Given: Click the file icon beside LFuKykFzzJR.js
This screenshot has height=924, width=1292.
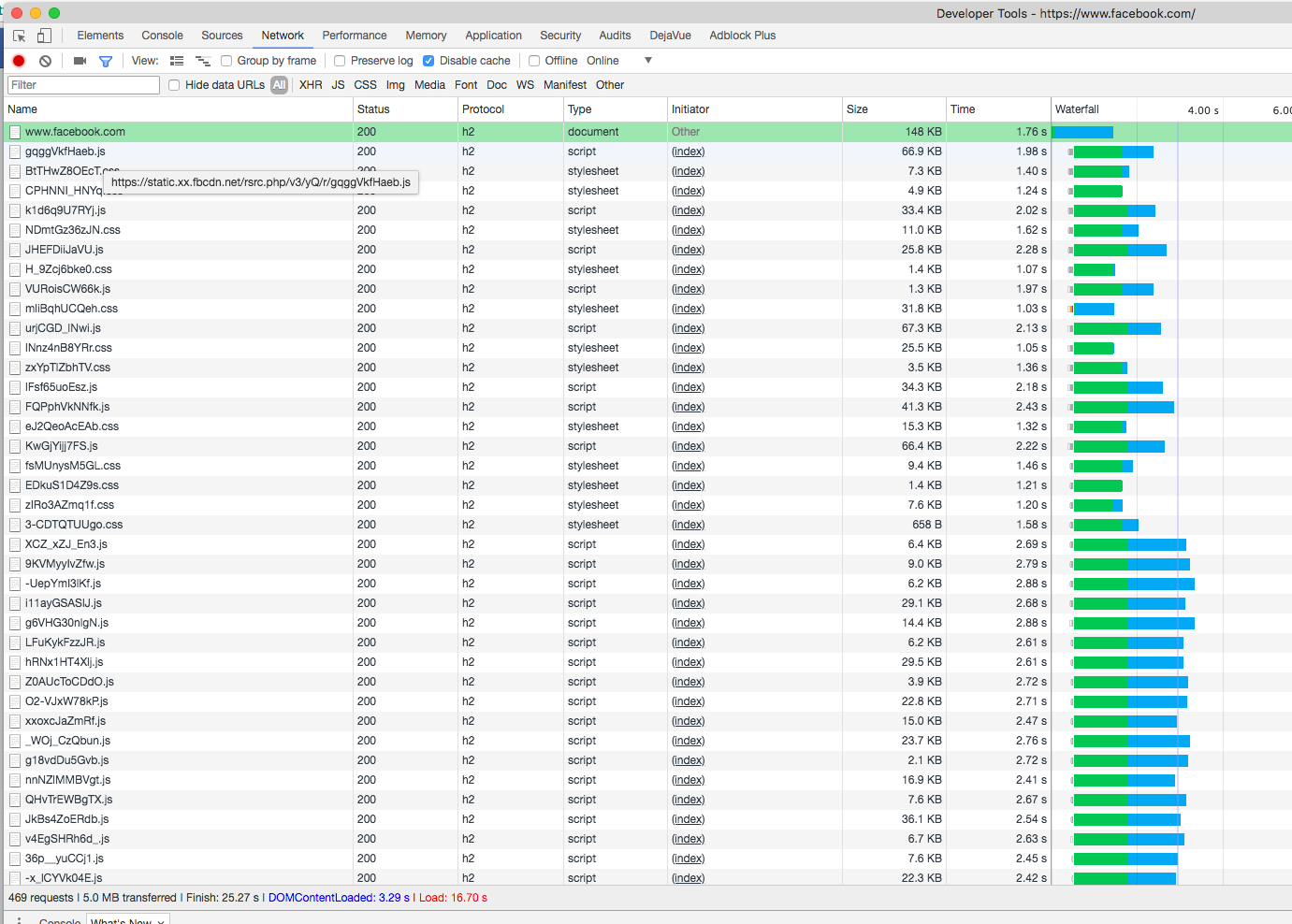Looking at the screenshot, I should (x=15, y=642).
